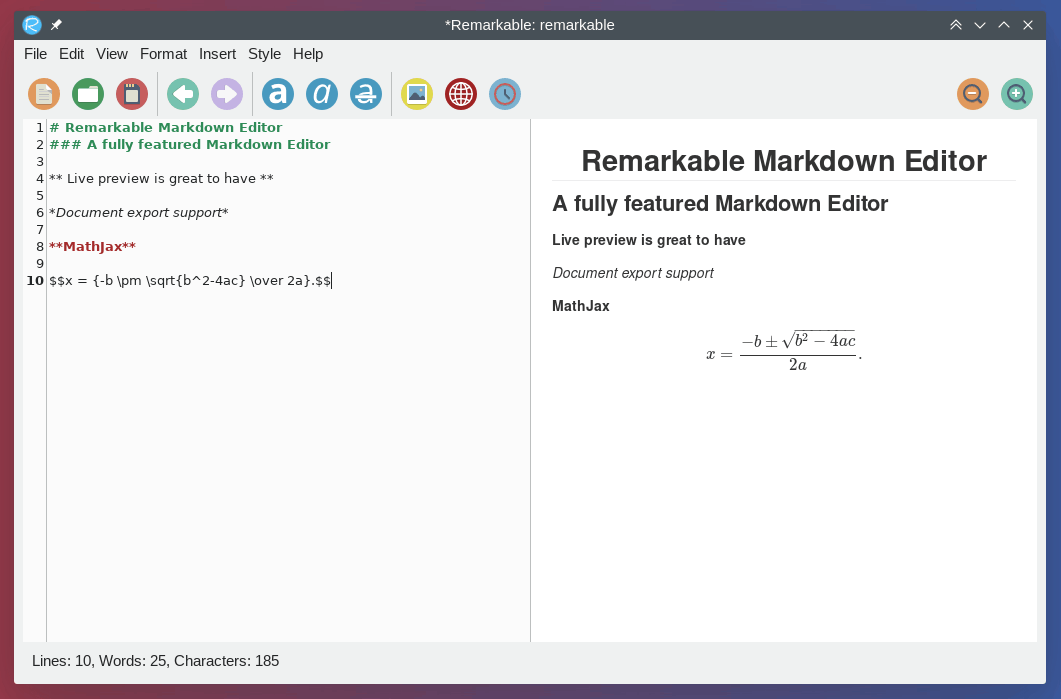Apply italic formatting toolbar icon
Viewport: 1061px width, 699px height.
click(x=322, y=94)
